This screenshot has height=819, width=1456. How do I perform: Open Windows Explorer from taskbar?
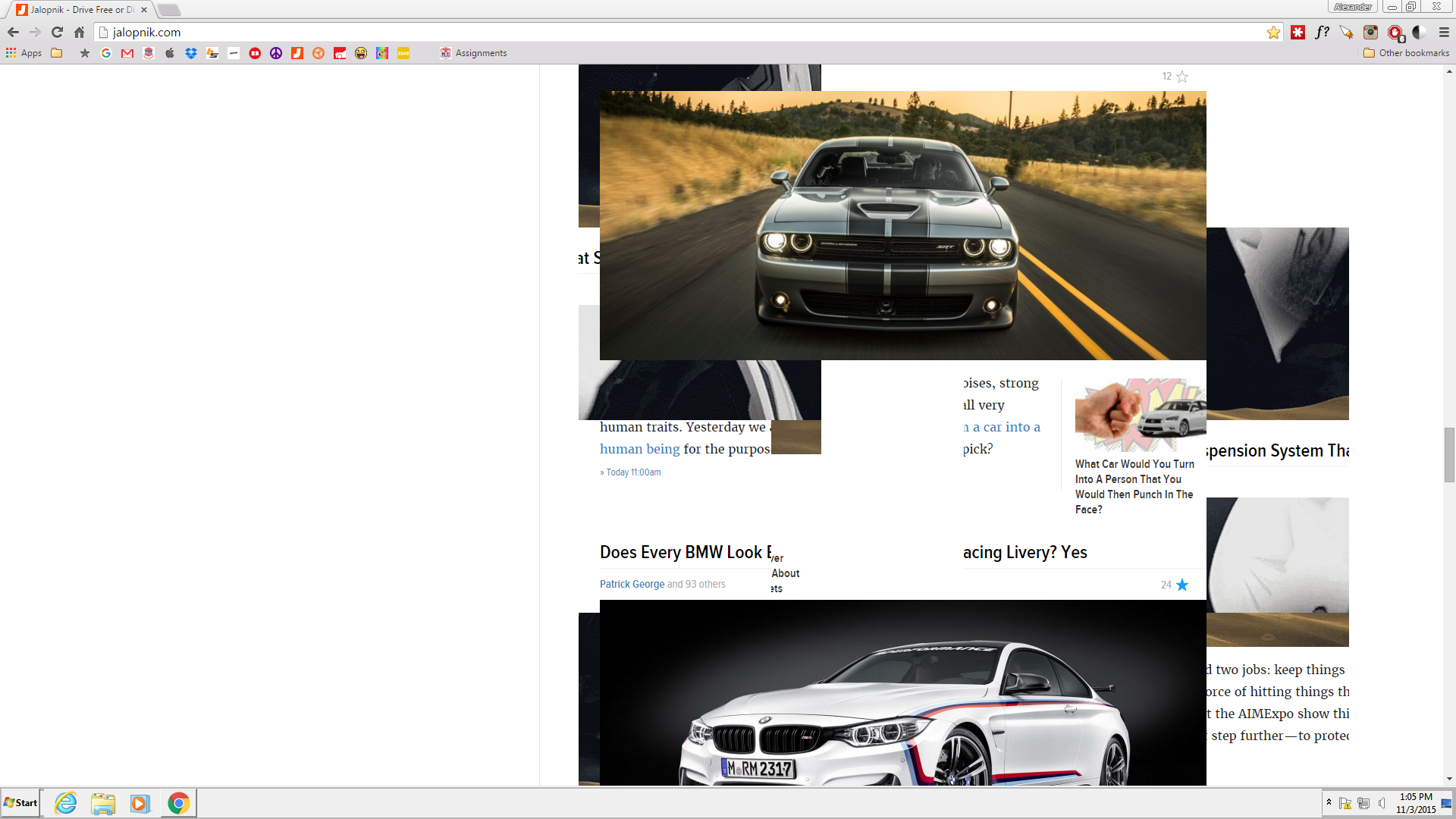click(102, 803)
